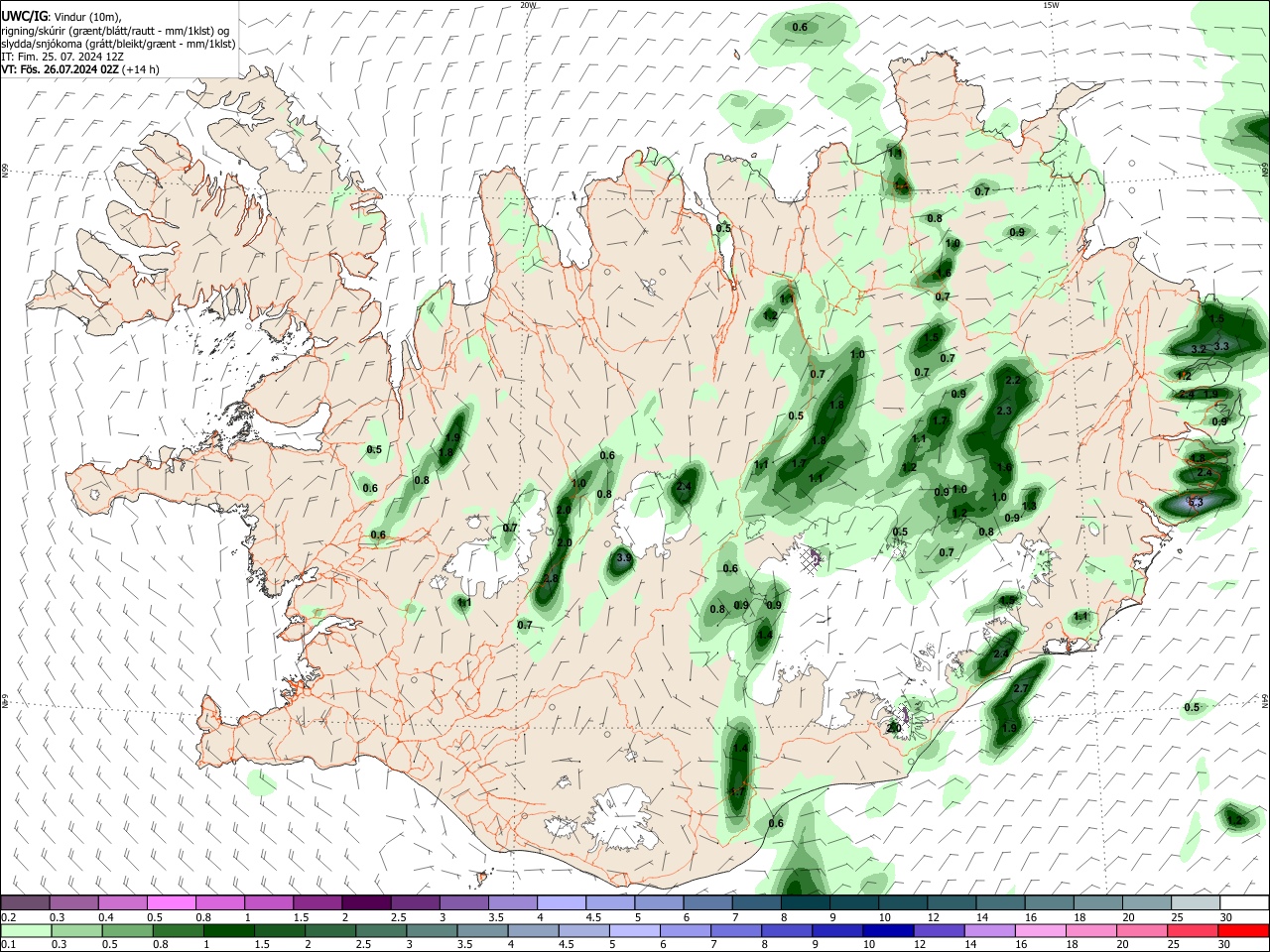Click the 20W longitude label at the top edge
The image size is (1270, 952).
[528, 5]
